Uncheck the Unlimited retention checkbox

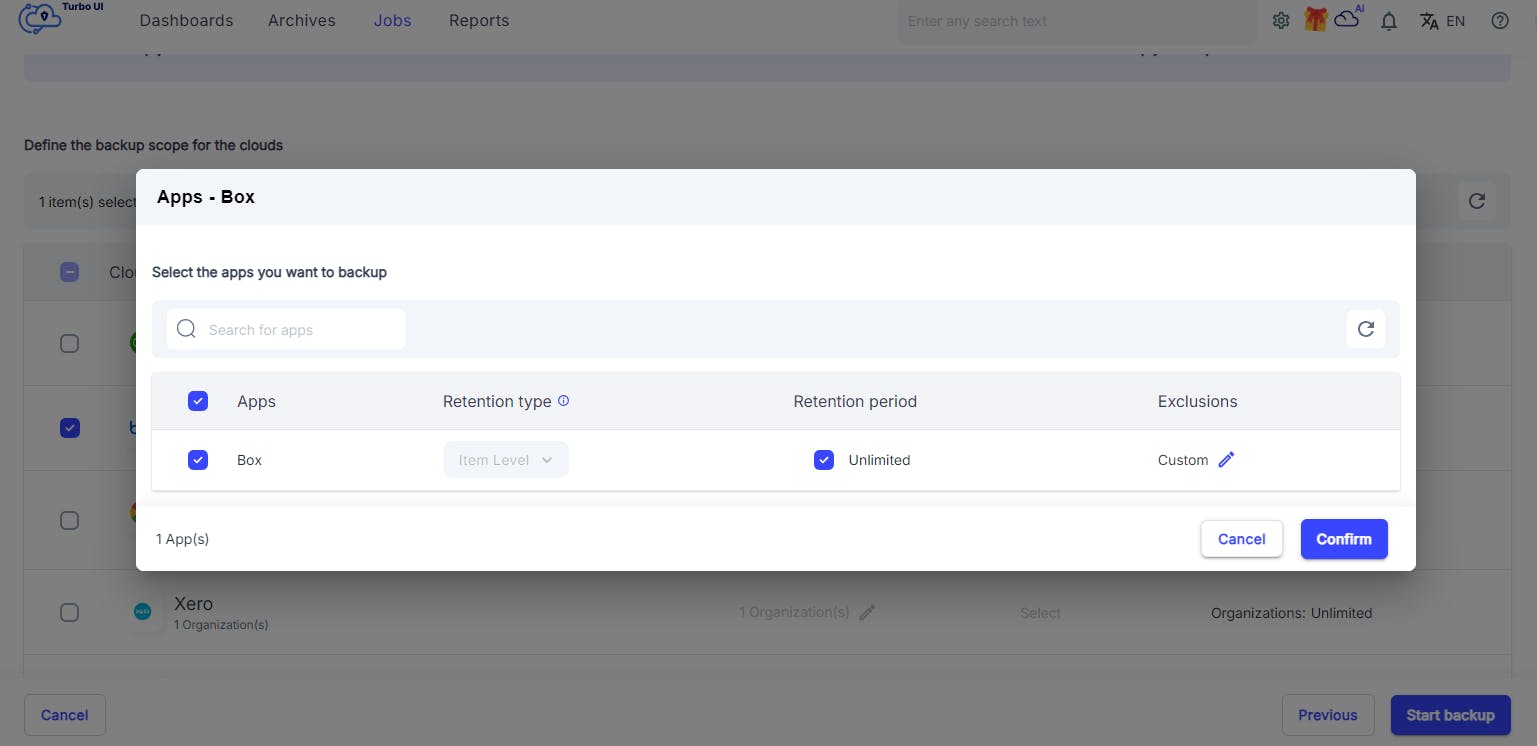point(824,460)
